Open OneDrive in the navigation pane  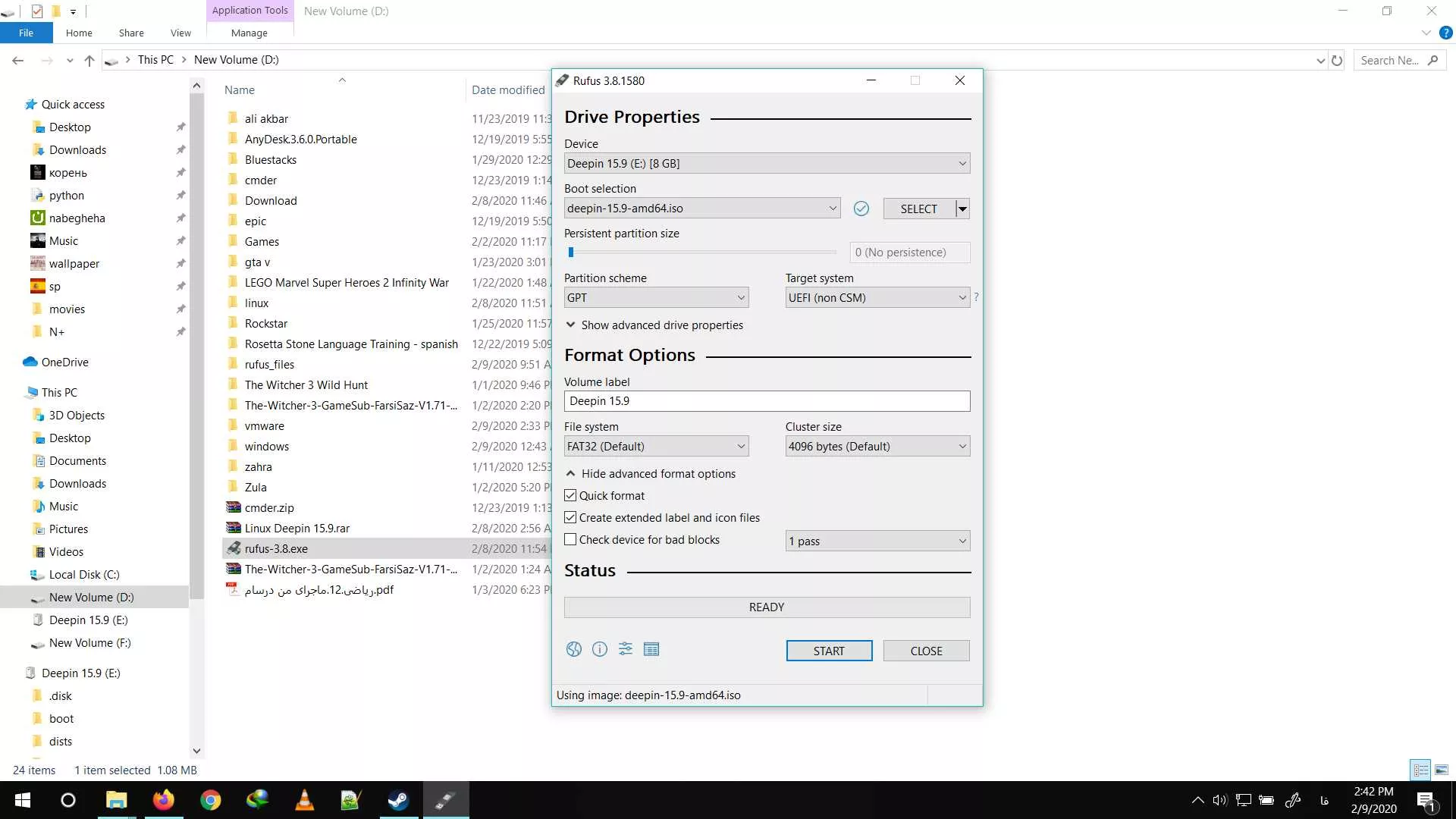point(64,362)
